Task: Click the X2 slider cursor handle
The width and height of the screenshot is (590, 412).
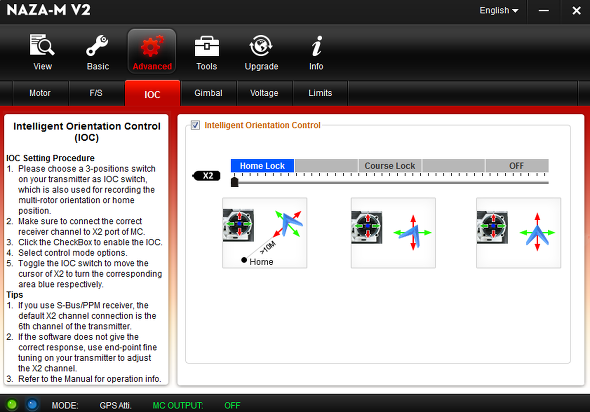Action: pos(234,182)
